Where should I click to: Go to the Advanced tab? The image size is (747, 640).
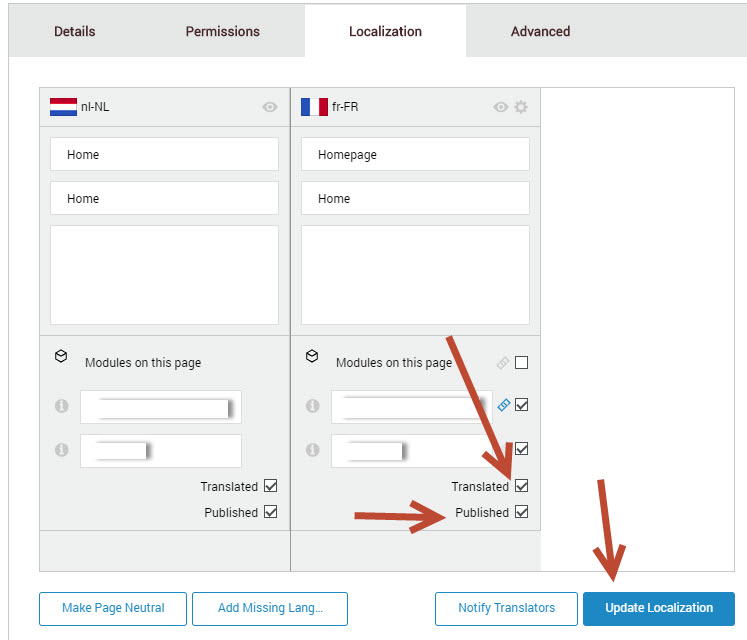coord(540,31)
